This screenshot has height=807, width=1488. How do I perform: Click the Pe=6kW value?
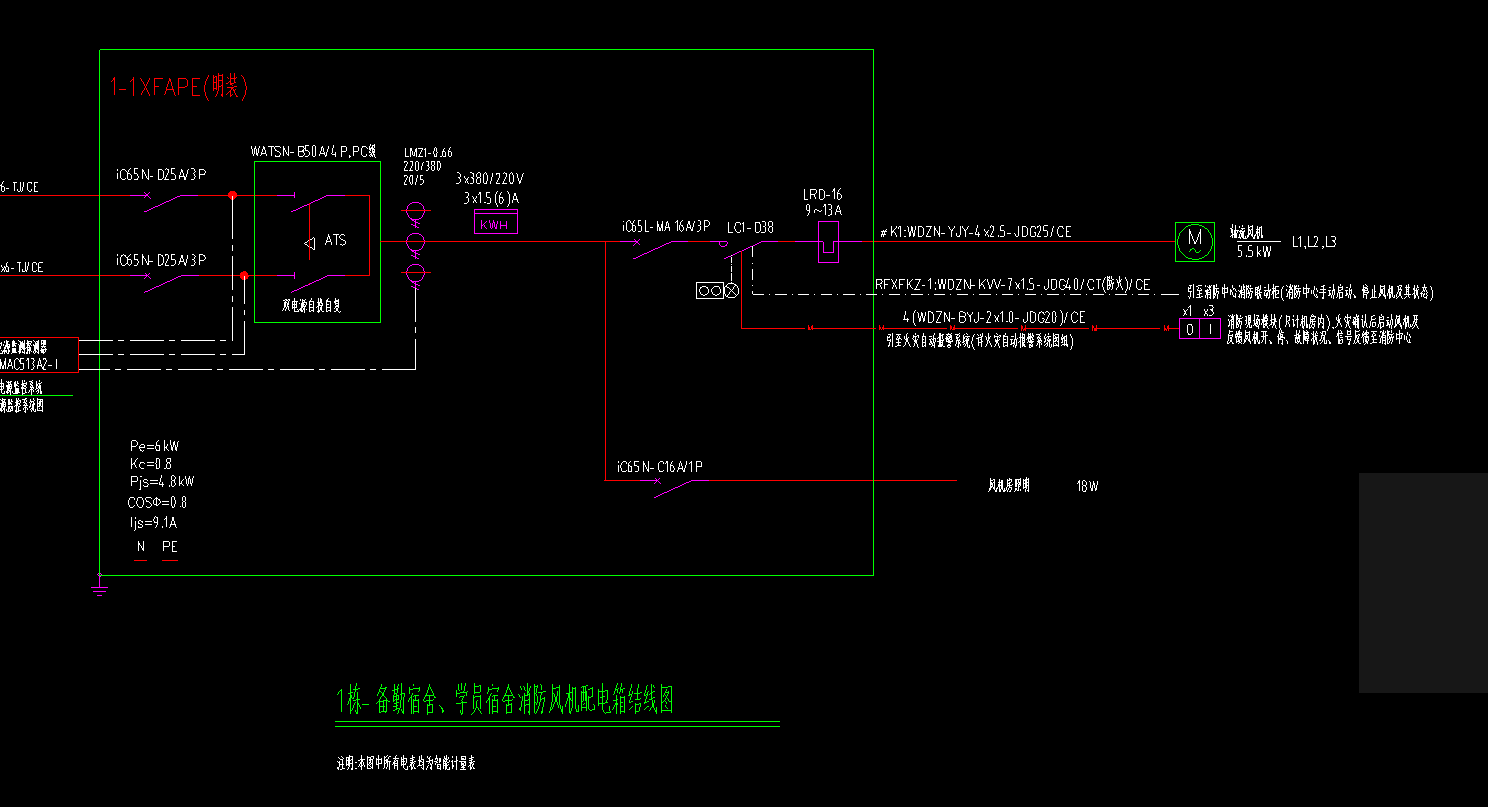coord(155,446)
